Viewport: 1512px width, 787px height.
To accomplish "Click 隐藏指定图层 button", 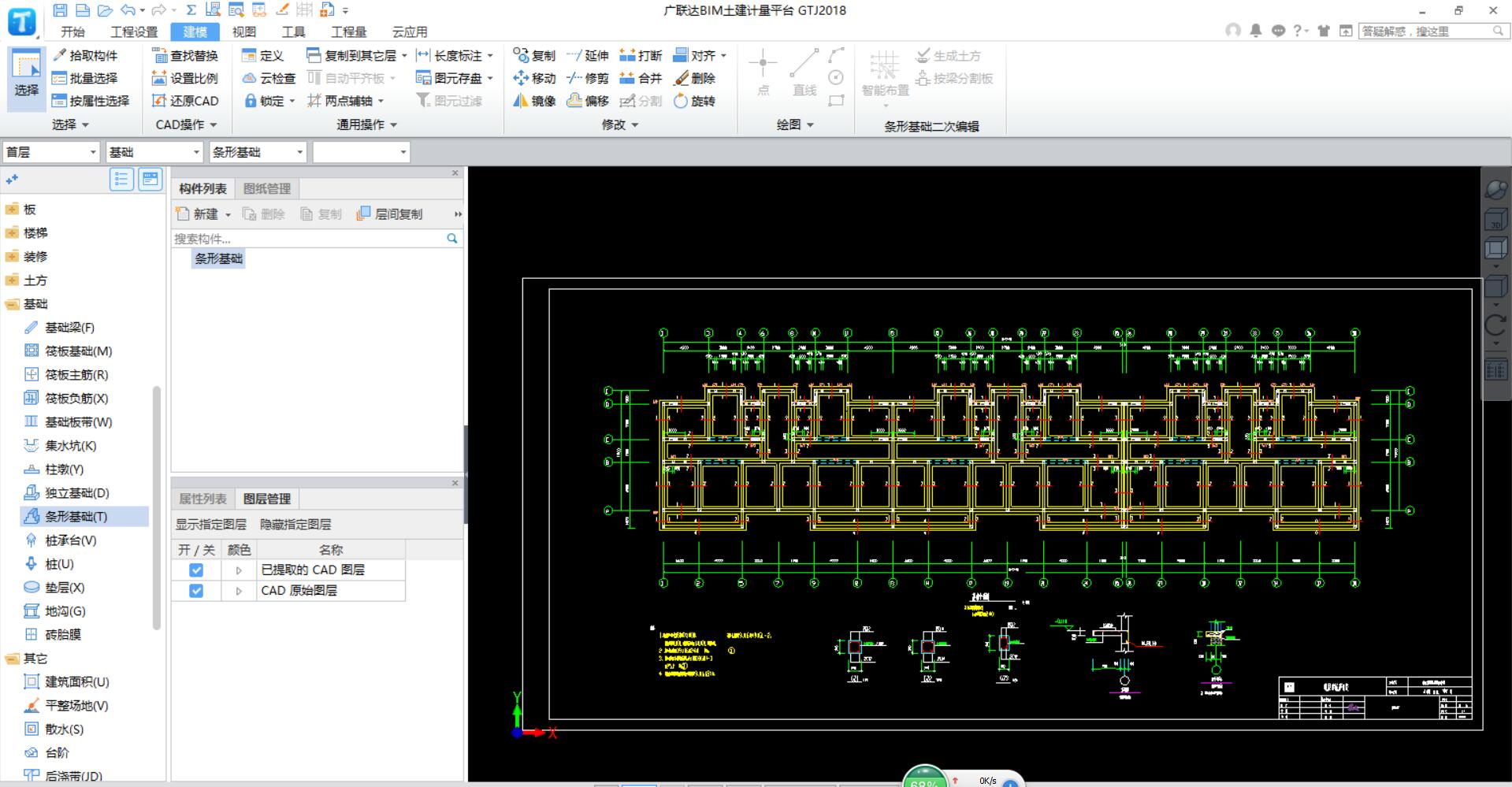I will 295,524.
